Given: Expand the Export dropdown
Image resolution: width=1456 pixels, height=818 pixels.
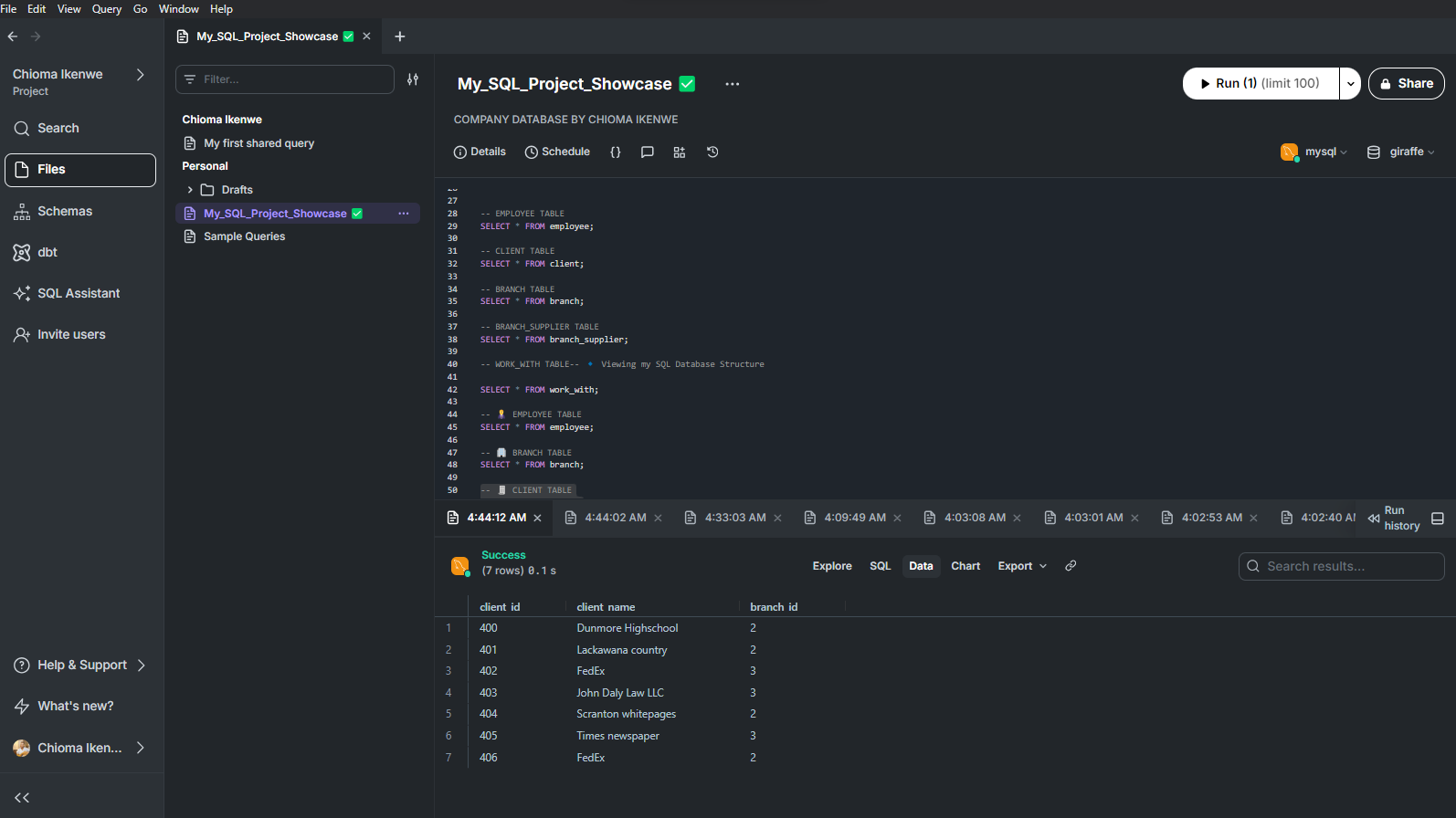Looking at the screenshot, I should click(1022, 566).
